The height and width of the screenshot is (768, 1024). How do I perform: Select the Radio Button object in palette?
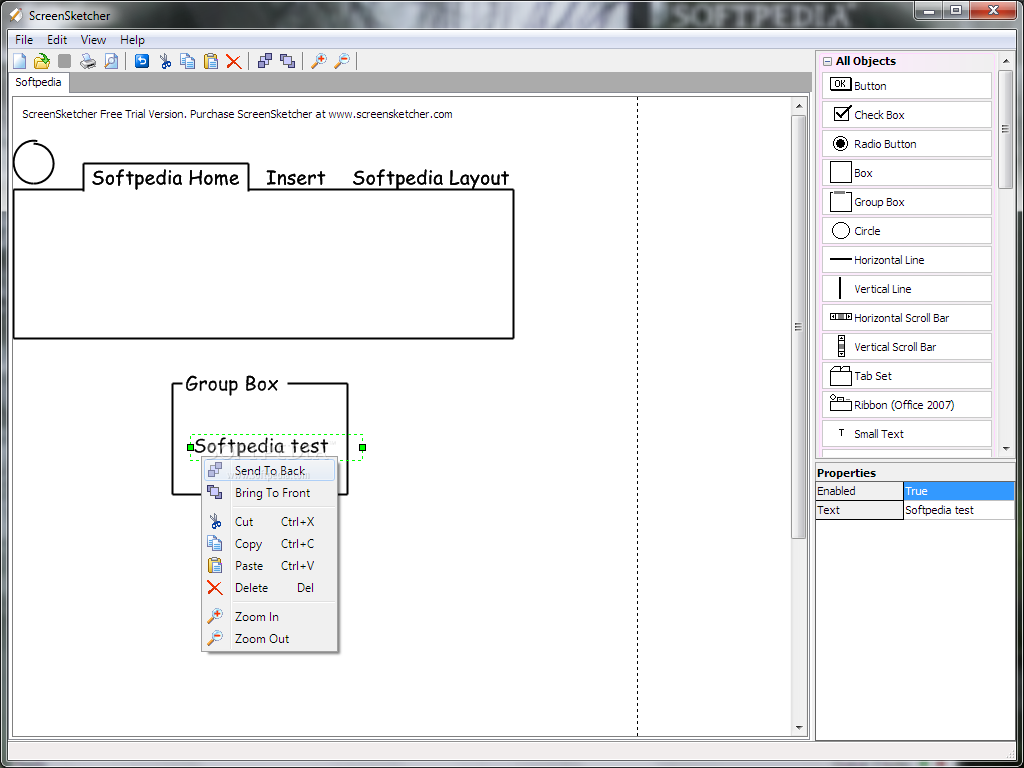point(906,144)
